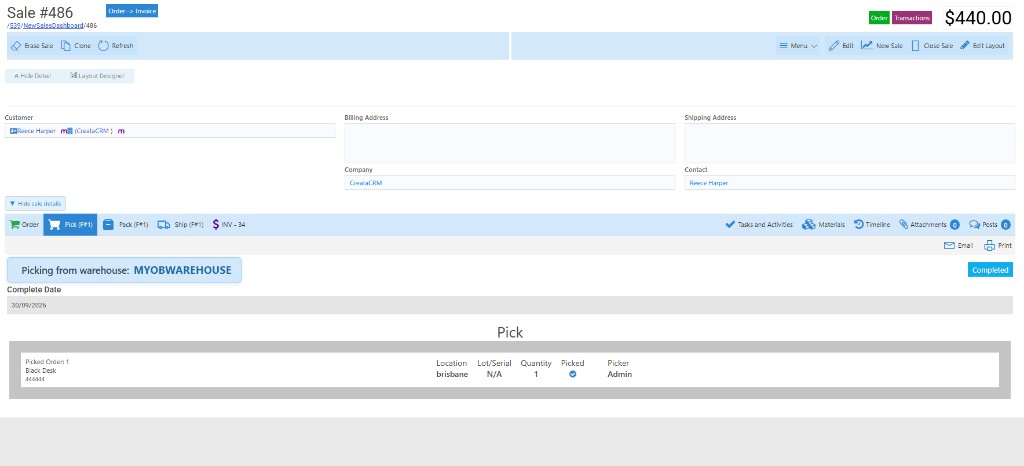
Task: Click the Edit pencil icon
Action: click(x=833, y=46)
